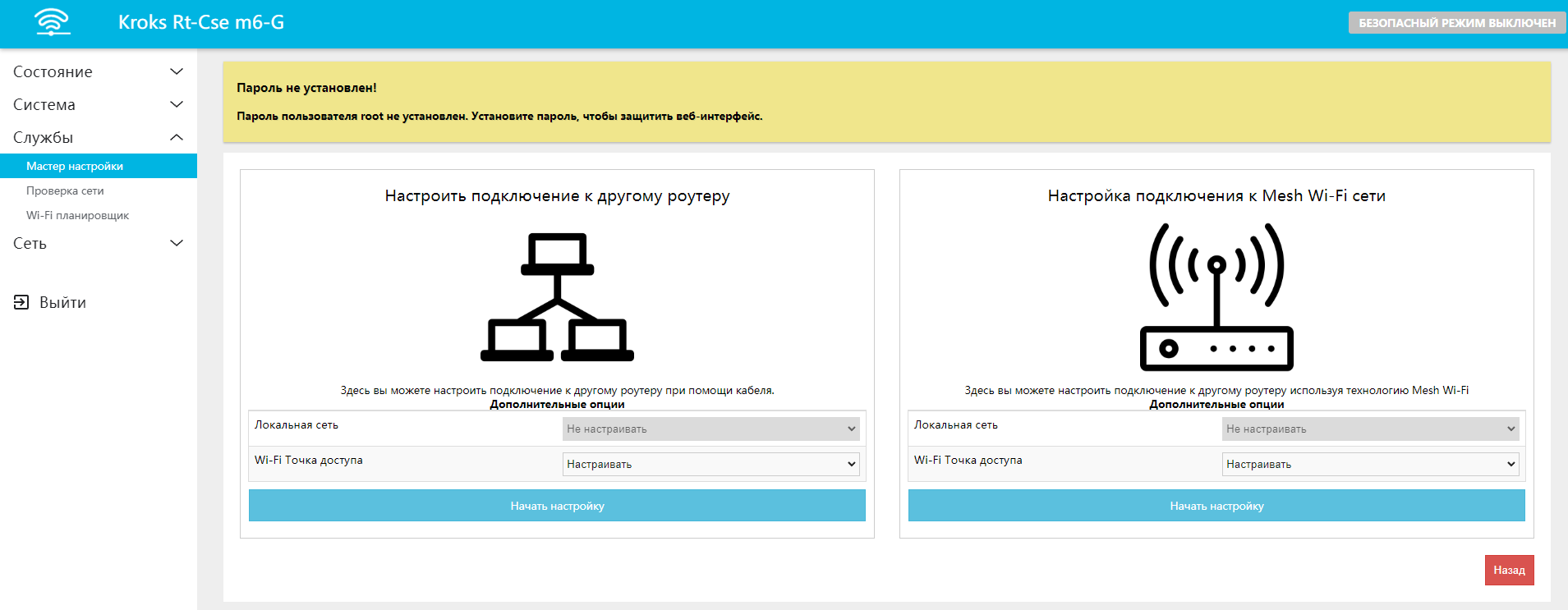Expand the Сеть menu chevron

click(176, 243)
